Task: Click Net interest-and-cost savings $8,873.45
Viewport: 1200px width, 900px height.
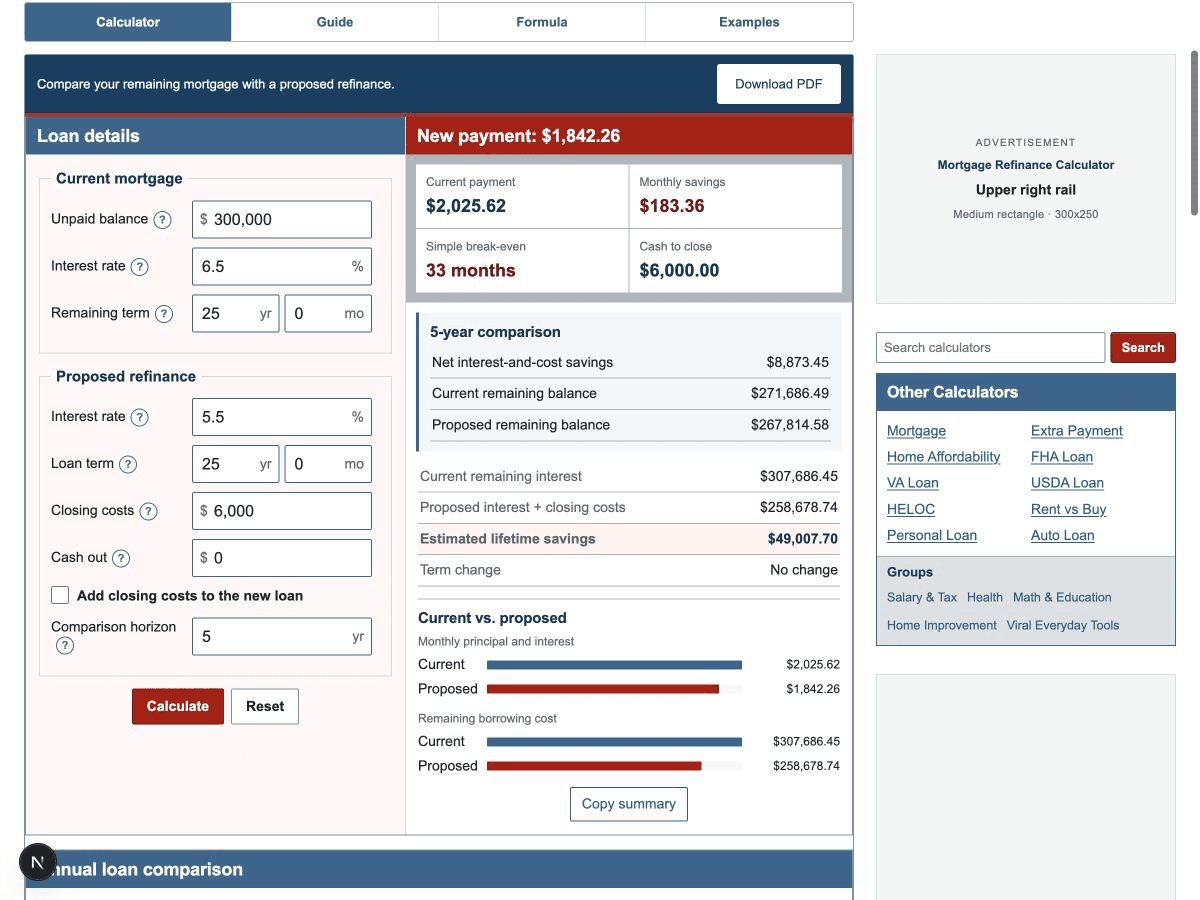Action: pos(630,363)
